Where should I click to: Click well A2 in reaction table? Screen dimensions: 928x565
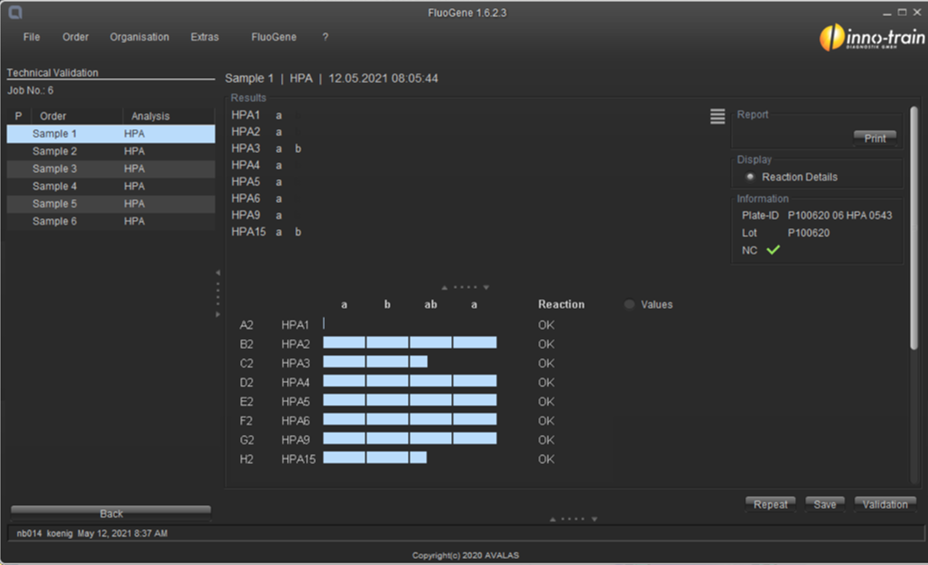246,325
